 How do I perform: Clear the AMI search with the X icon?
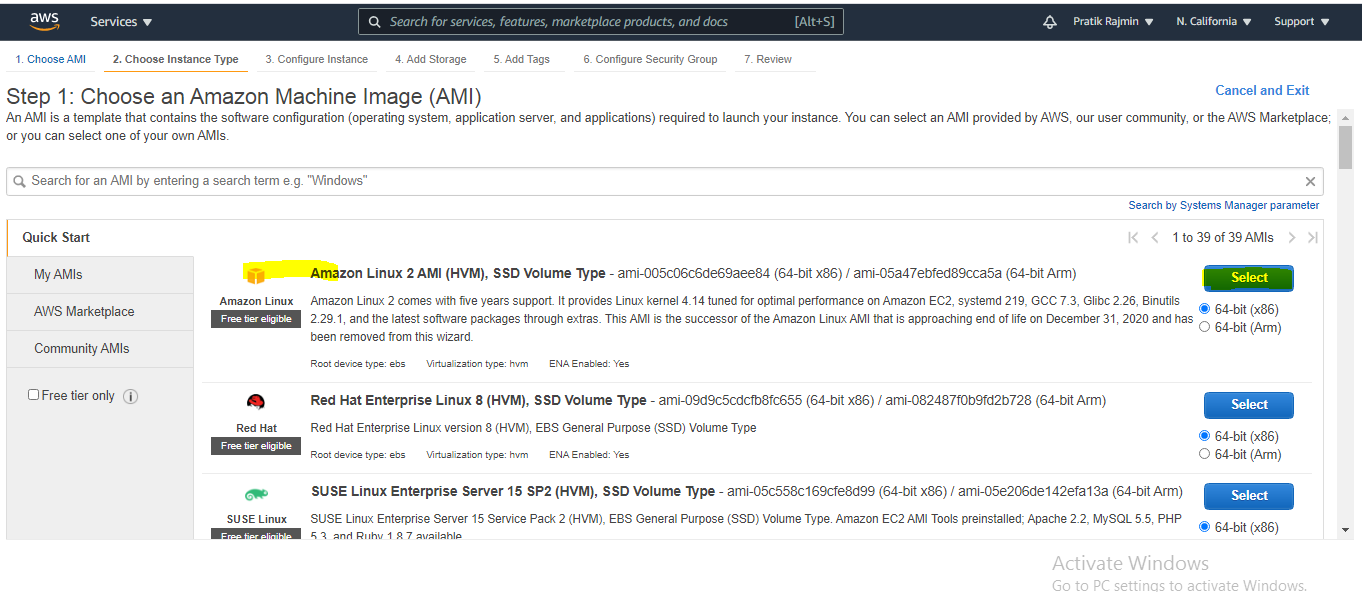tap(1310, 182)
